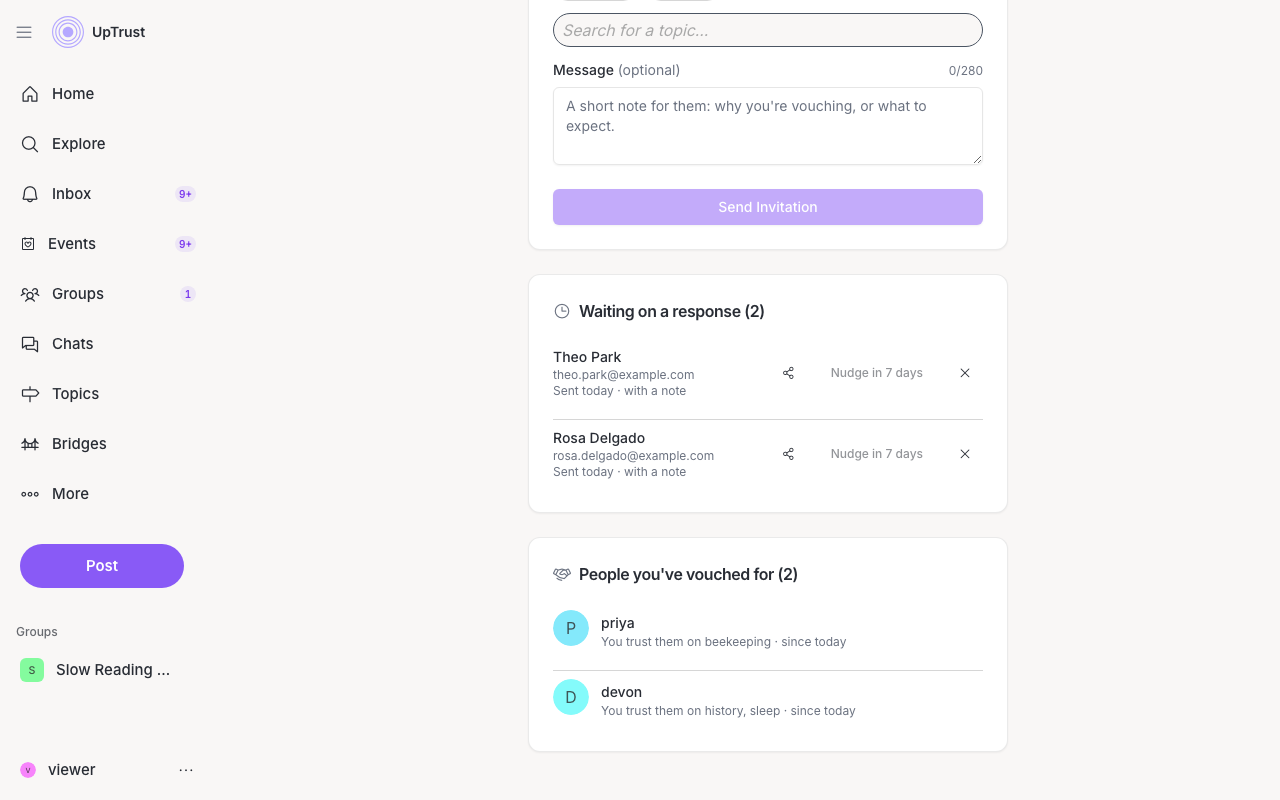Toggle the hamburger sidebar menu

coord(24,32)
